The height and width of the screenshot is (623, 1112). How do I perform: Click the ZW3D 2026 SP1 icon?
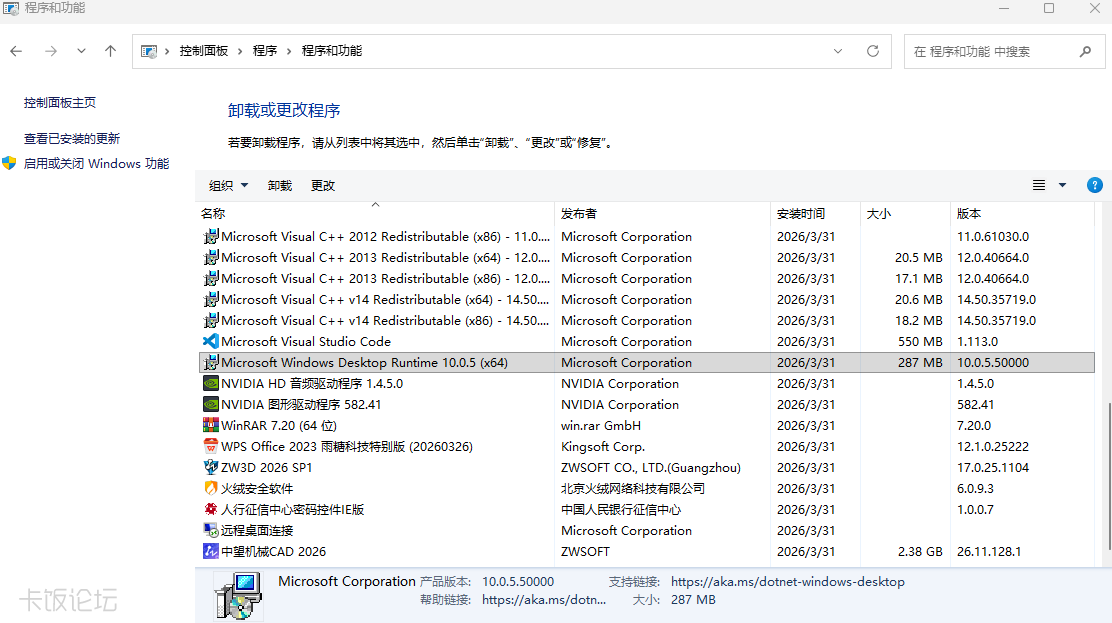pos(211,467)
